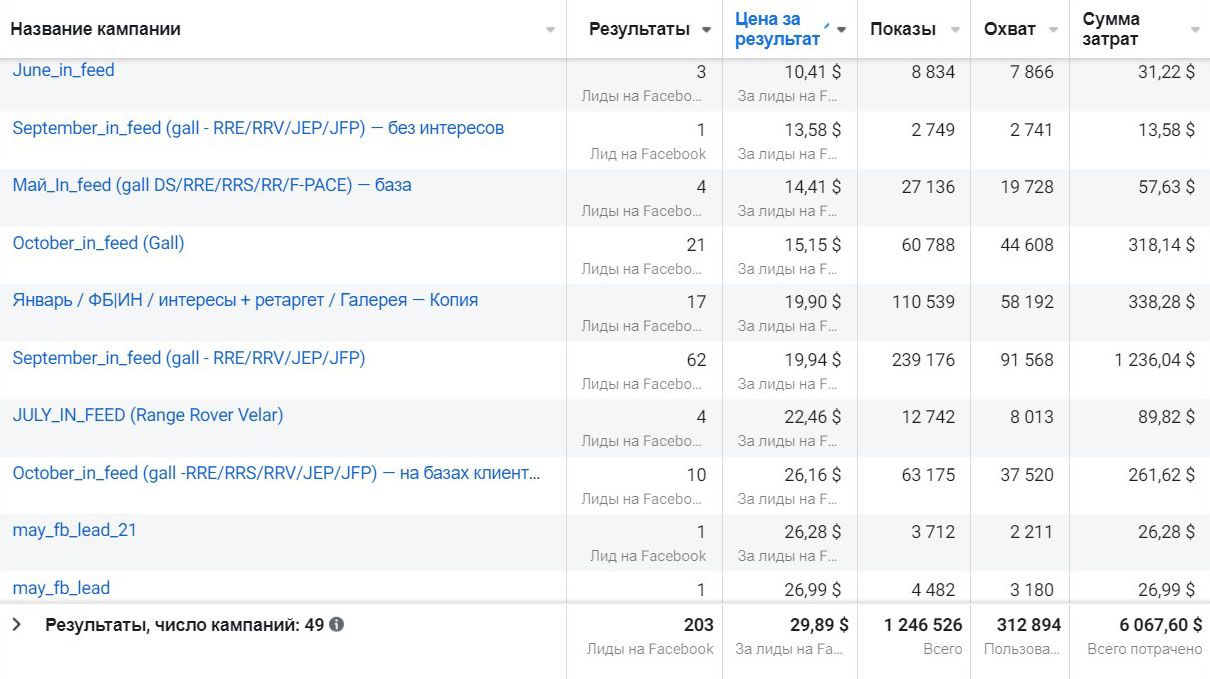Open October_in_feed на базах клиент campaign
Image resolution: width=1210 pixels, height=679 pixels.
tap(276, 473)
